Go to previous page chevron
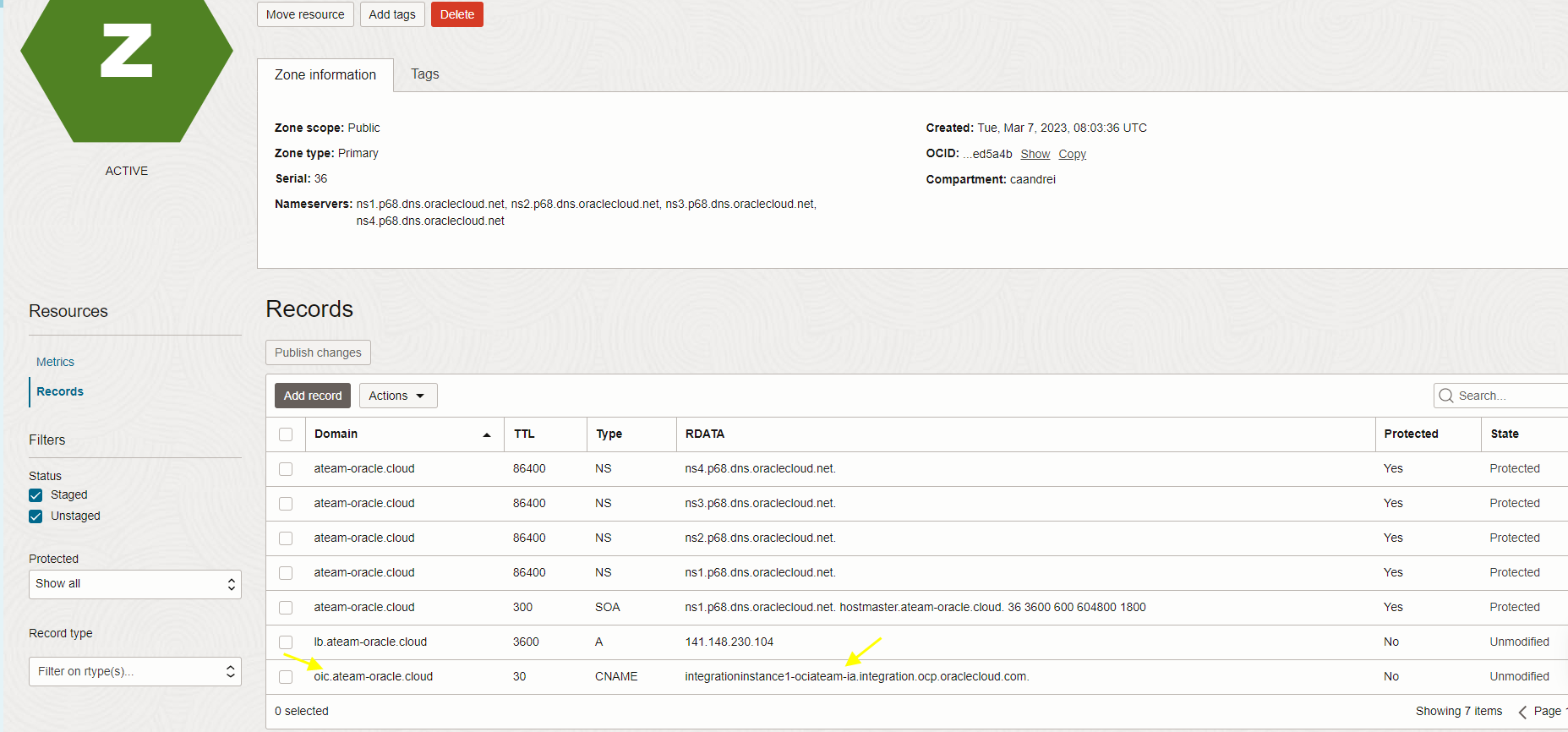Viewport: 1568px width, 732px height. (x=1522, y=712)
